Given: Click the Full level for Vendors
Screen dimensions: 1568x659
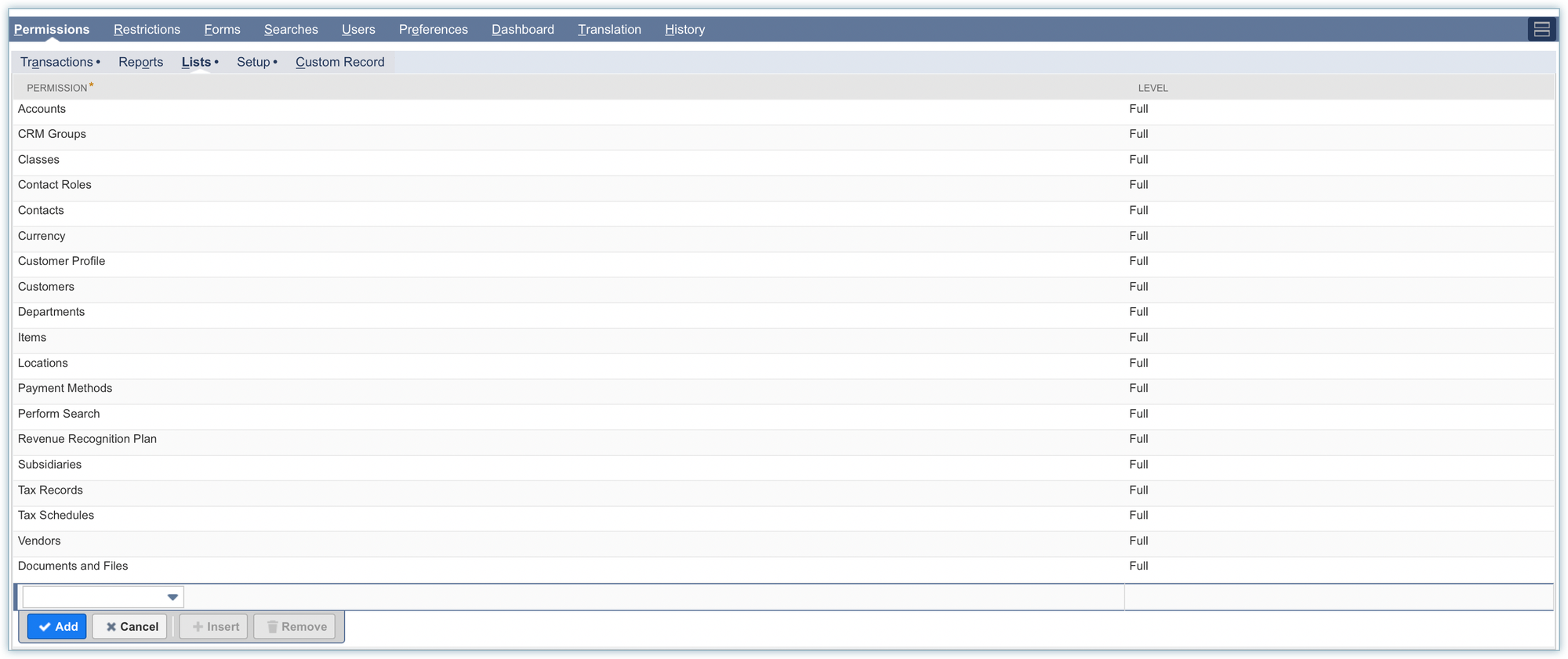Looking at the screenshot, I should (x=1138, y=541).
